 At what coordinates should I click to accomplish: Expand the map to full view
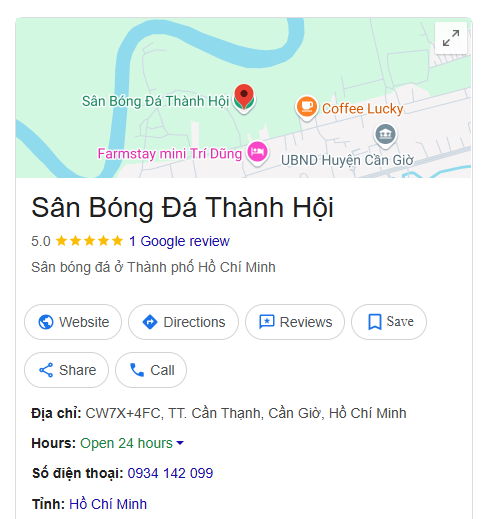451,38
